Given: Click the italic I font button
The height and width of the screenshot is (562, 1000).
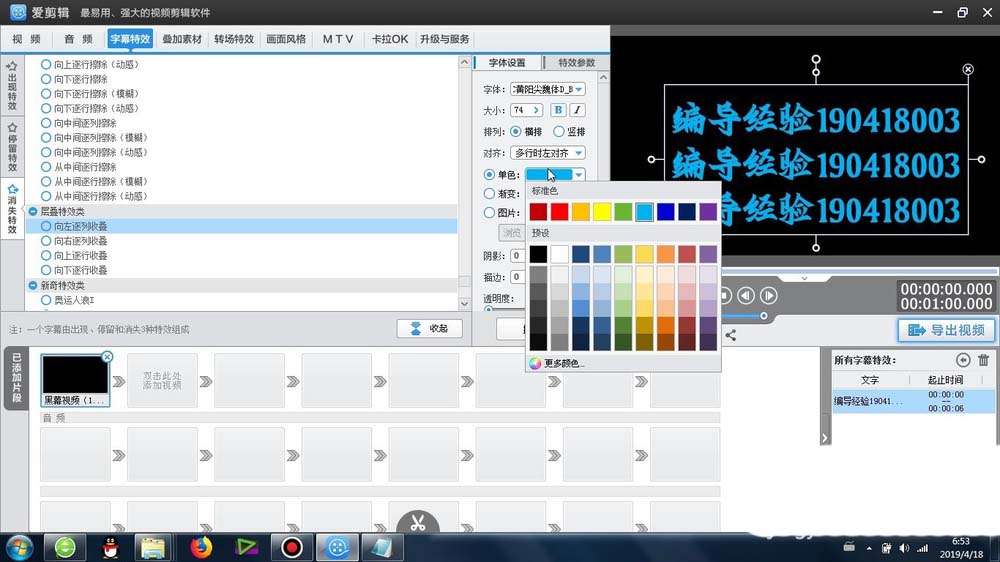Looking at the screenshot, I should click(577, 110).
